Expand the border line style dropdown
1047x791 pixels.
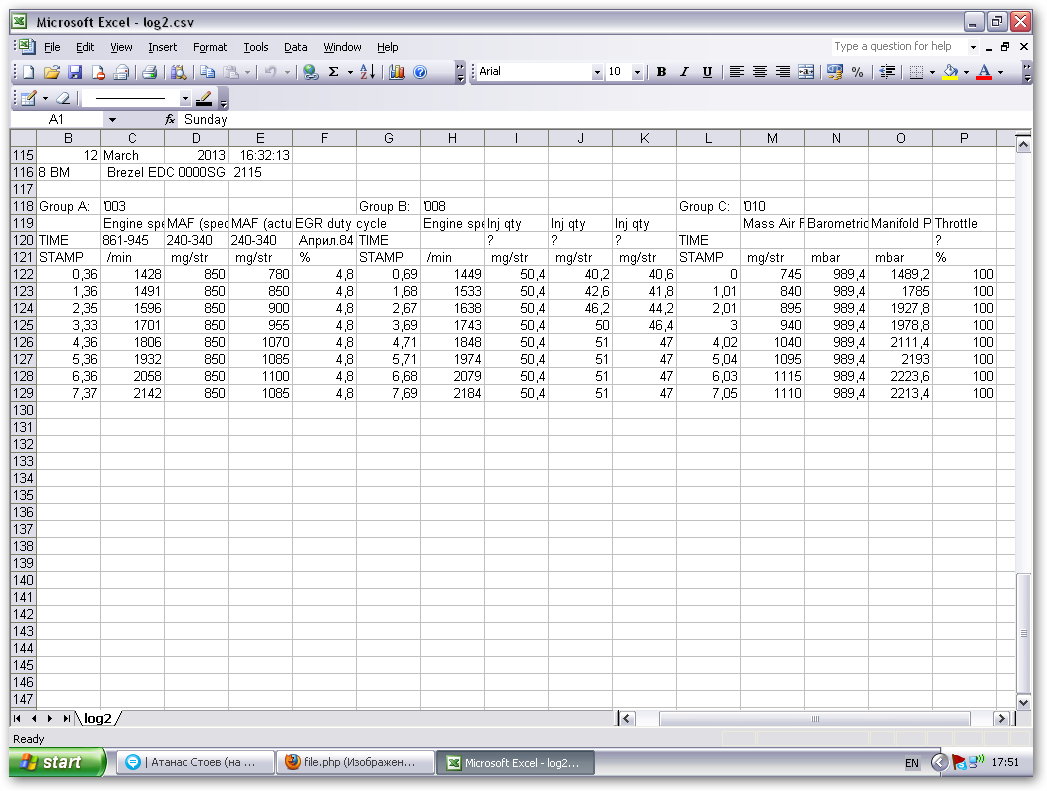coord(185,98)
